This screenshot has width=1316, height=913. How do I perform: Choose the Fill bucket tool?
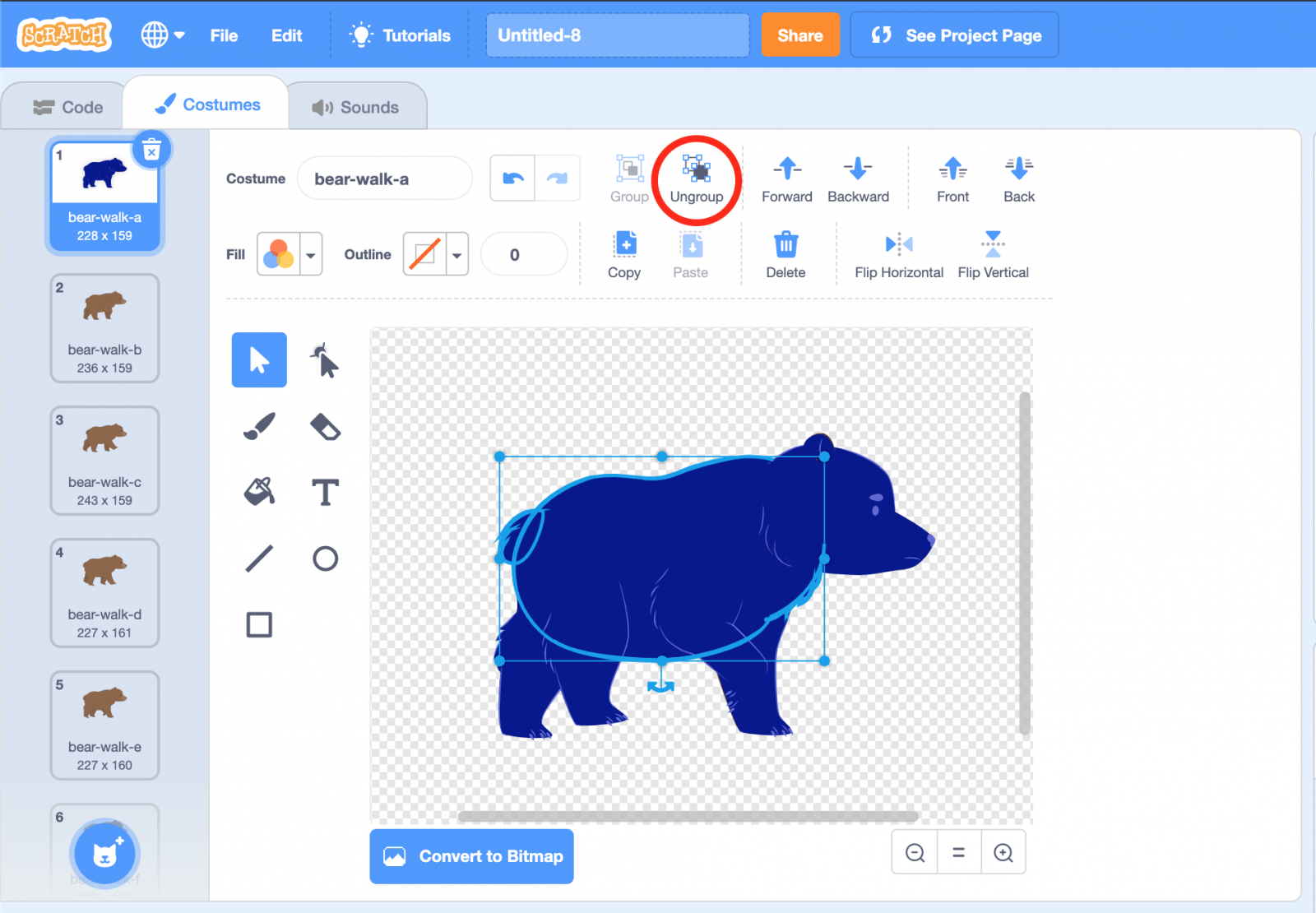(258, 492)
